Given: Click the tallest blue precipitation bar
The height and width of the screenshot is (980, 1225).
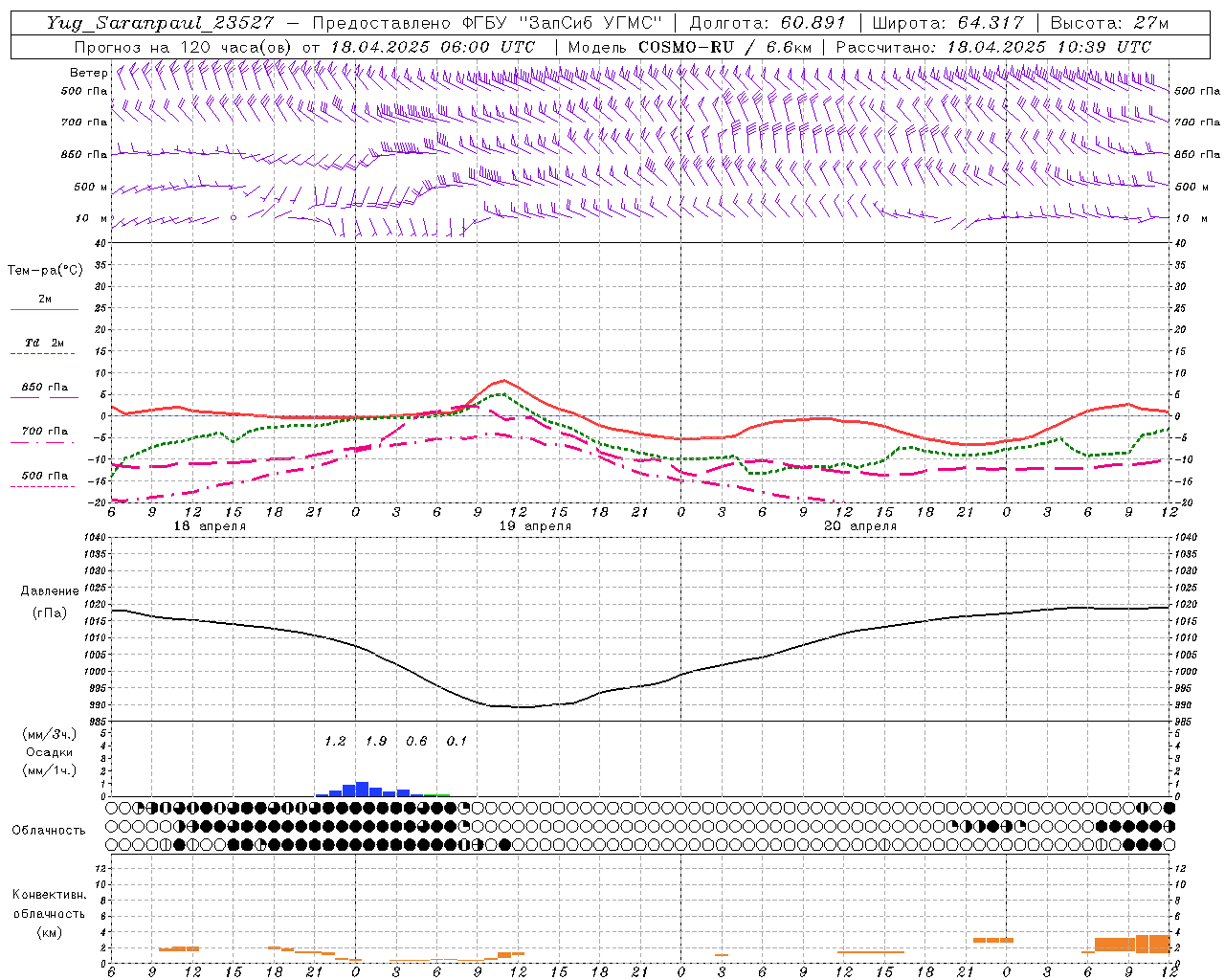Looking at the screenshot, I should pyautogui.click(x=362, y=790).
